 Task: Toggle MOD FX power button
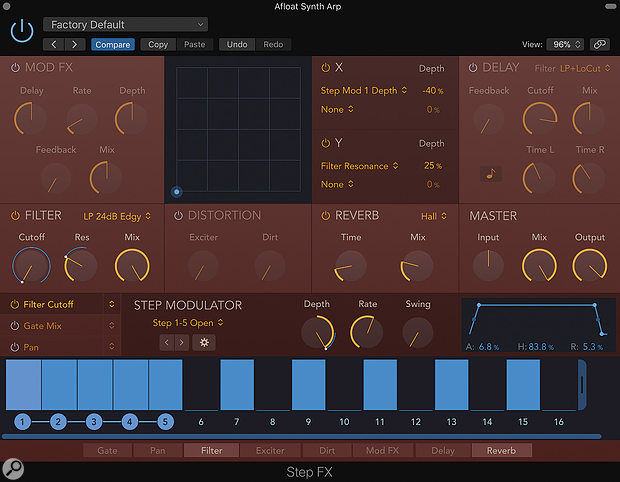tap(15, 68)
